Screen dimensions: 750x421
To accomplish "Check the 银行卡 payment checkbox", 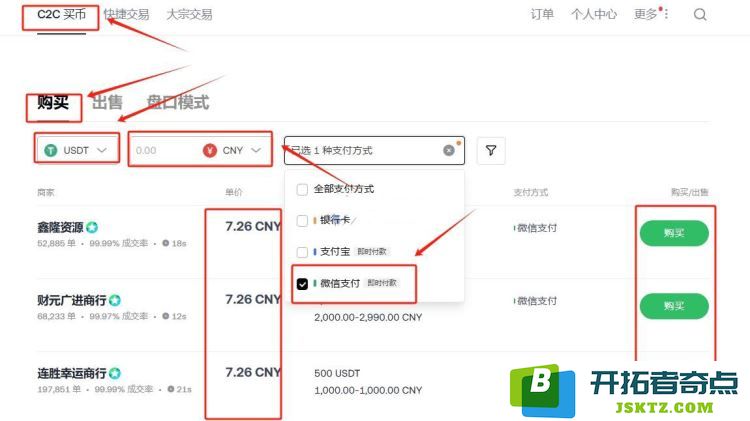I will [302, 221].
